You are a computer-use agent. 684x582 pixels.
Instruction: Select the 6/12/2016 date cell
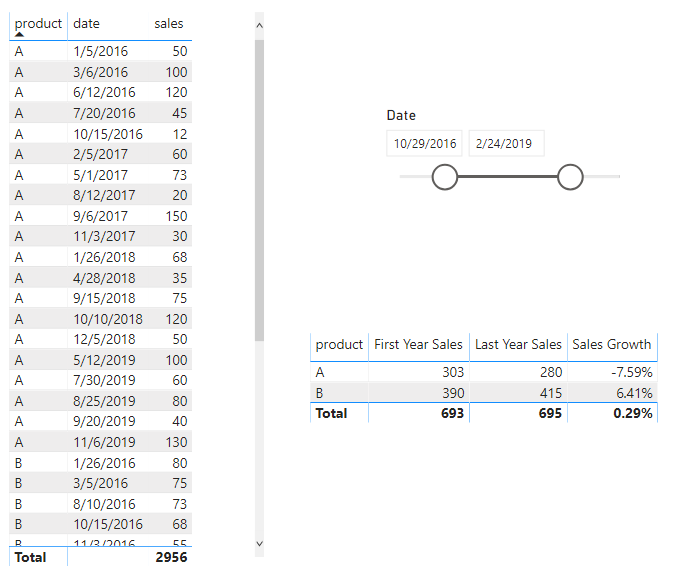104,92
